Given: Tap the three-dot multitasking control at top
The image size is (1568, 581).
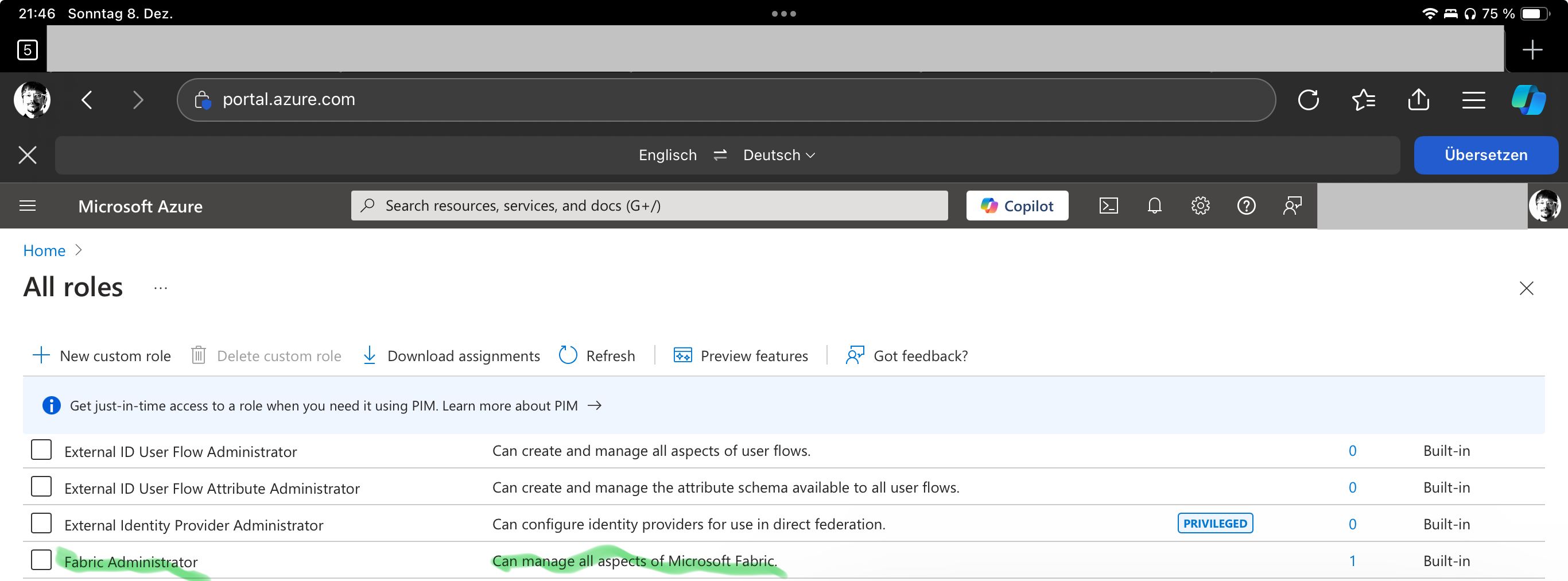Looking at the screenshot, I should (783, 13).
